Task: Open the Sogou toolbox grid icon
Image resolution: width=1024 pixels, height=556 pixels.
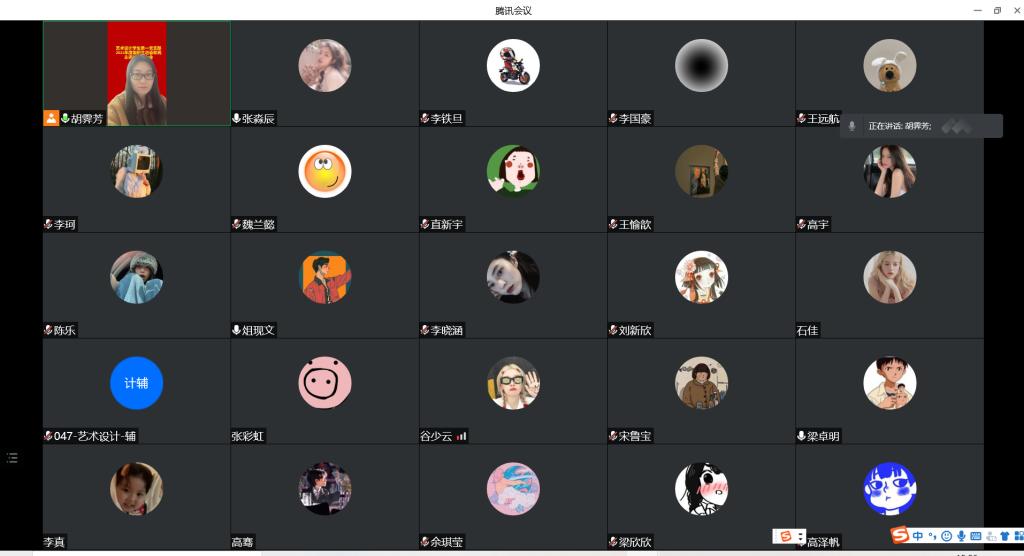Action: pos(1019,536)
